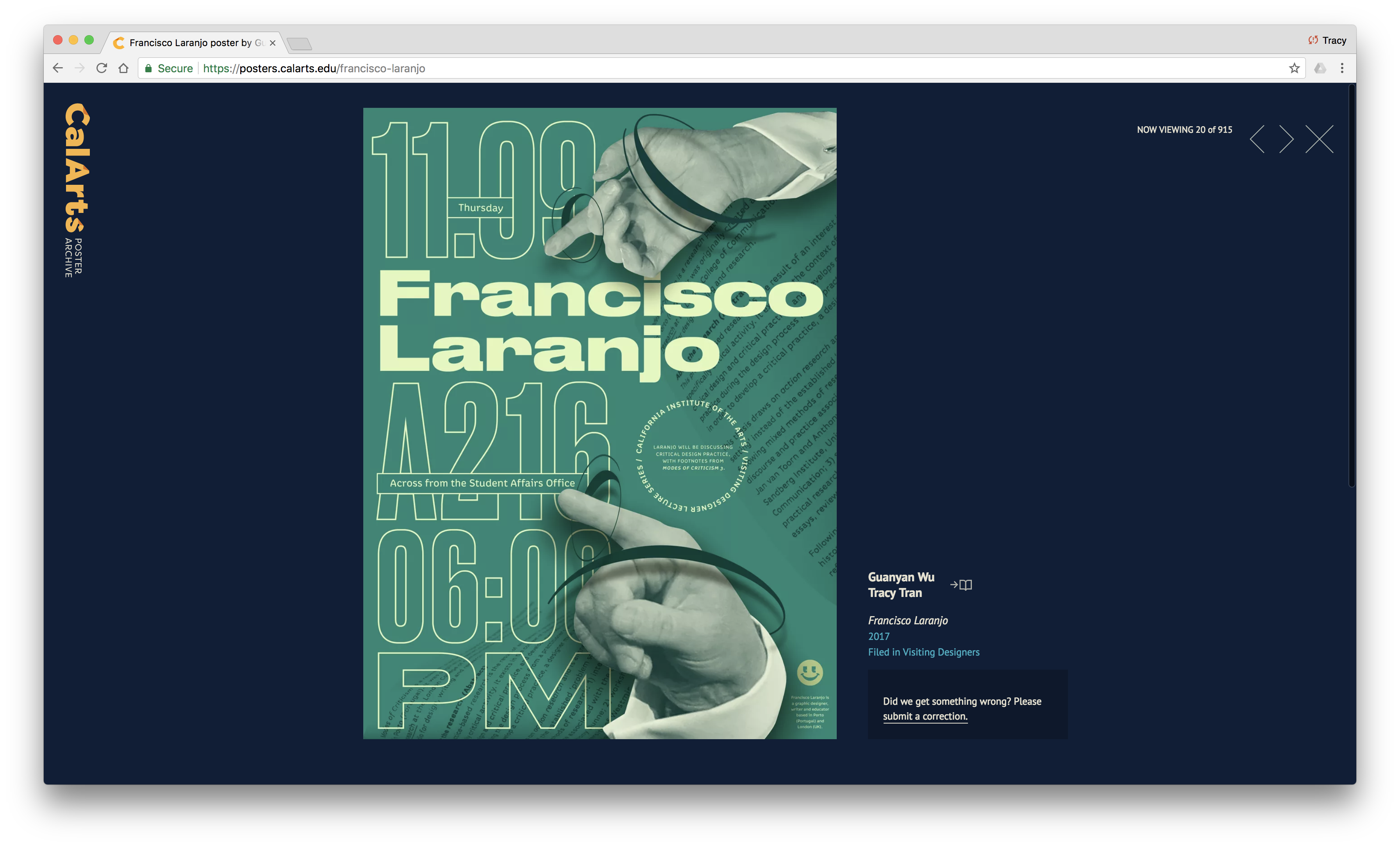Open Filed in Visiting Designers link

click(x=923, y=652)
